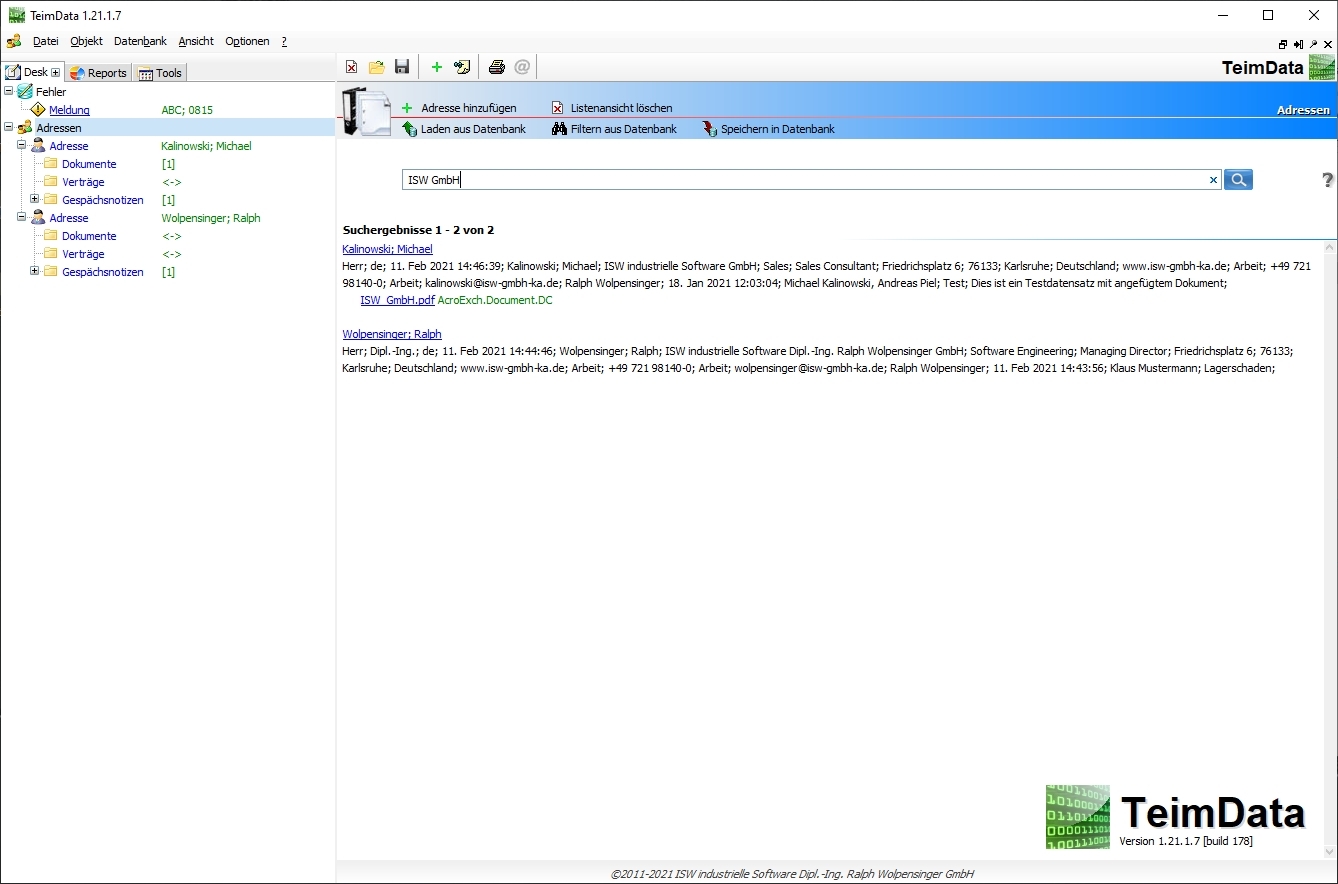Screen dimensions: 1338x884
Task: Select Verträge under Kalinowski; Michael
Action: (x=83, y=182)
